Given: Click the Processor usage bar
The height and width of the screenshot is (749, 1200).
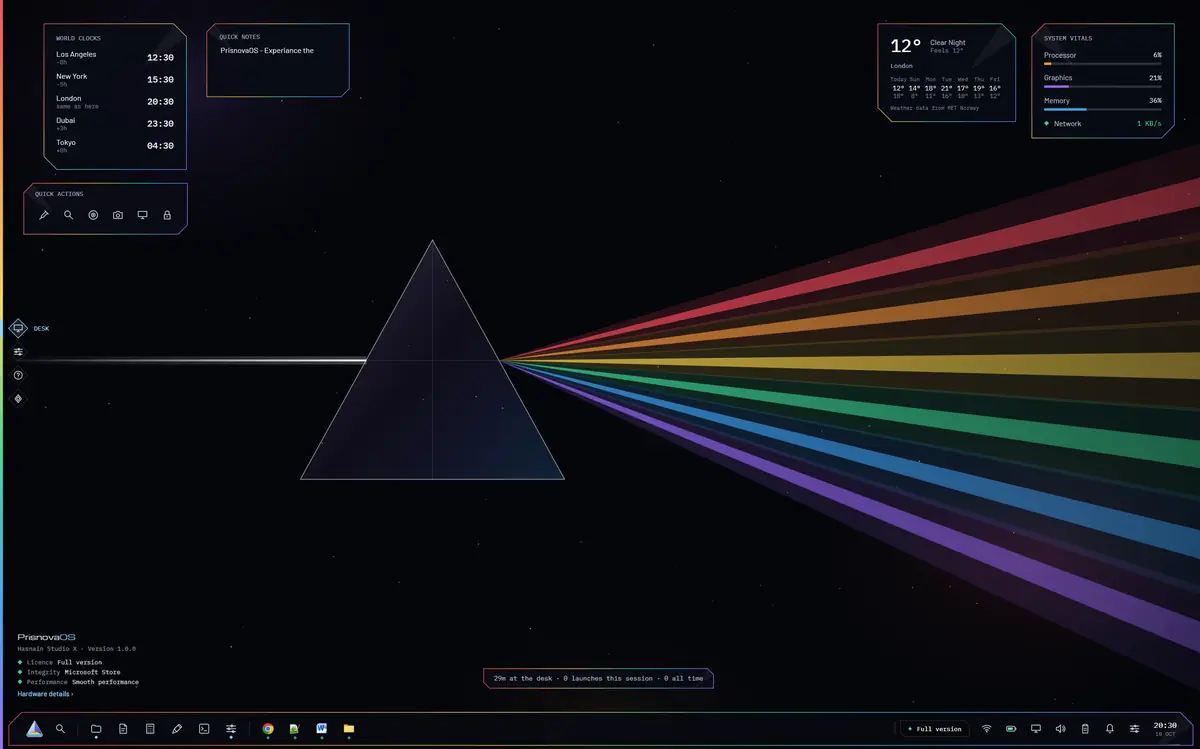Looking at the screenshot, I should pos(1103,63).
